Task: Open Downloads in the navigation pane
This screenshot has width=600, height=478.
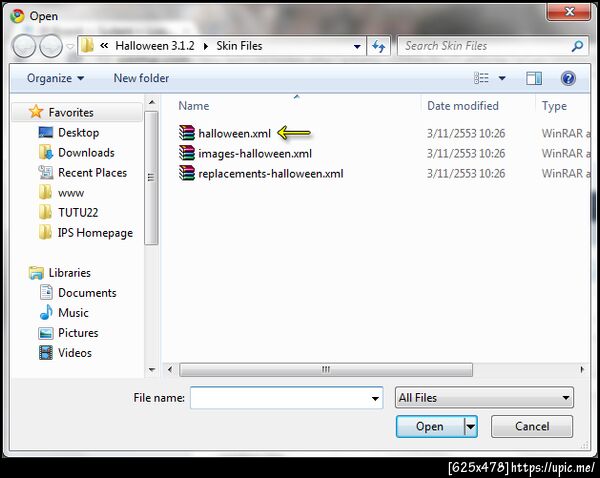Action: click(x=86, y=152)
